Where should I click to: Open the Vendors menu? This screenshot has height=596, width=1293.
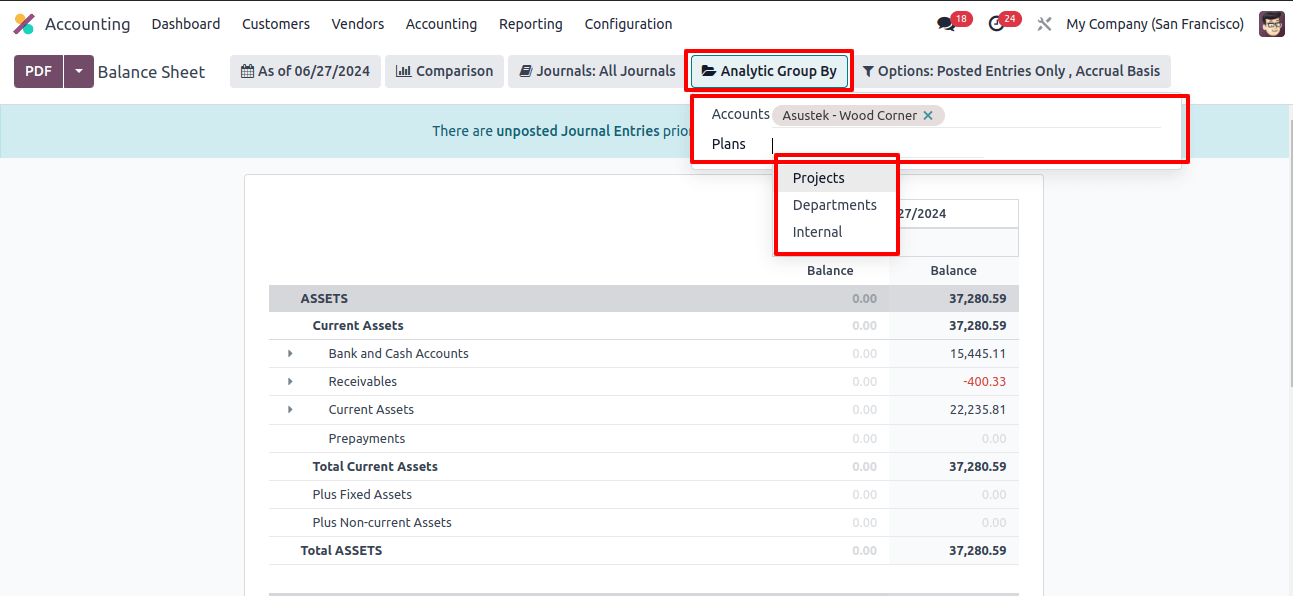click(x=357, y=24)
